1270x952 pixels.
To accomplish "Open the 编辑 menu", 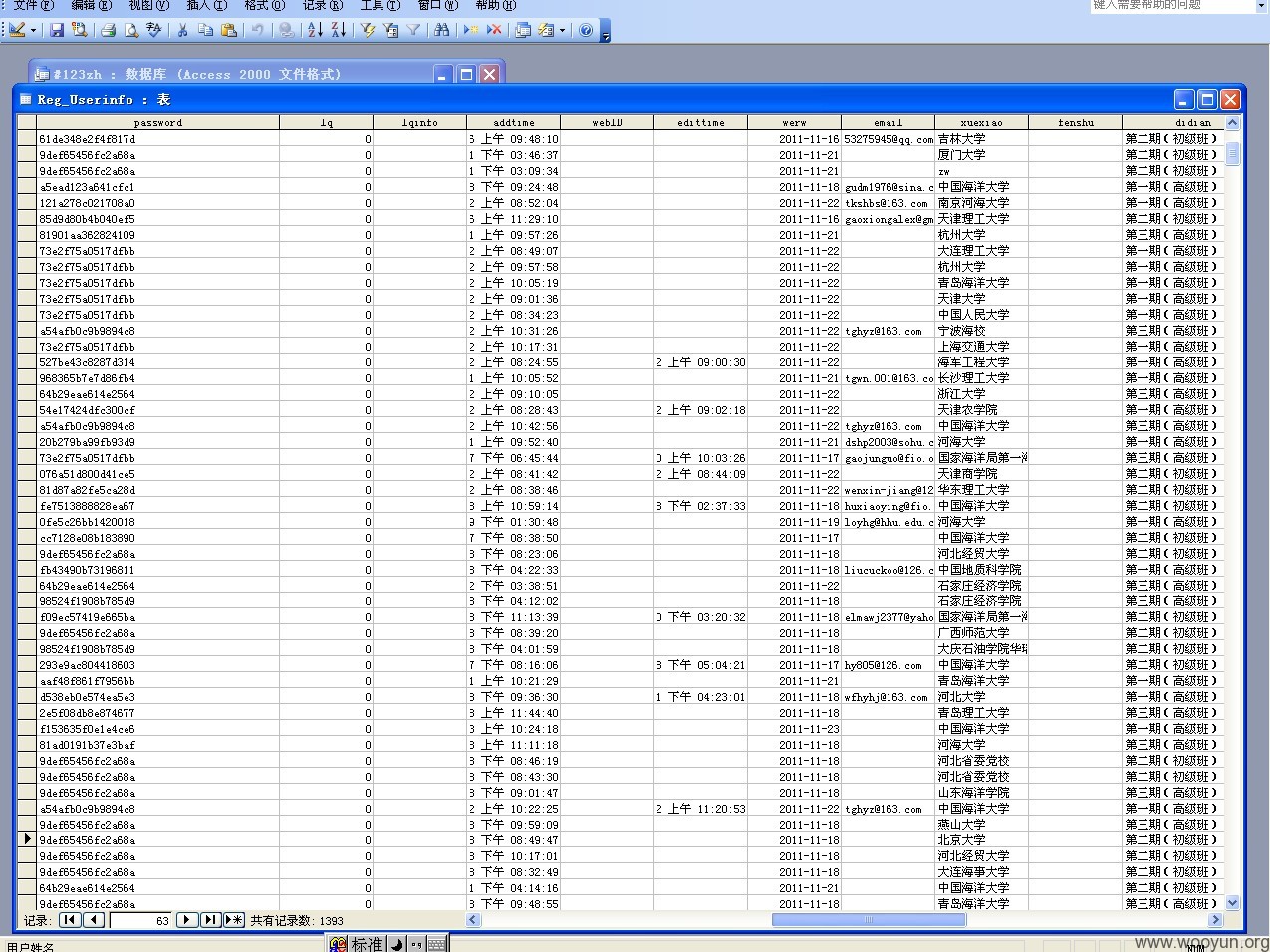I will [x=92, y=5].
